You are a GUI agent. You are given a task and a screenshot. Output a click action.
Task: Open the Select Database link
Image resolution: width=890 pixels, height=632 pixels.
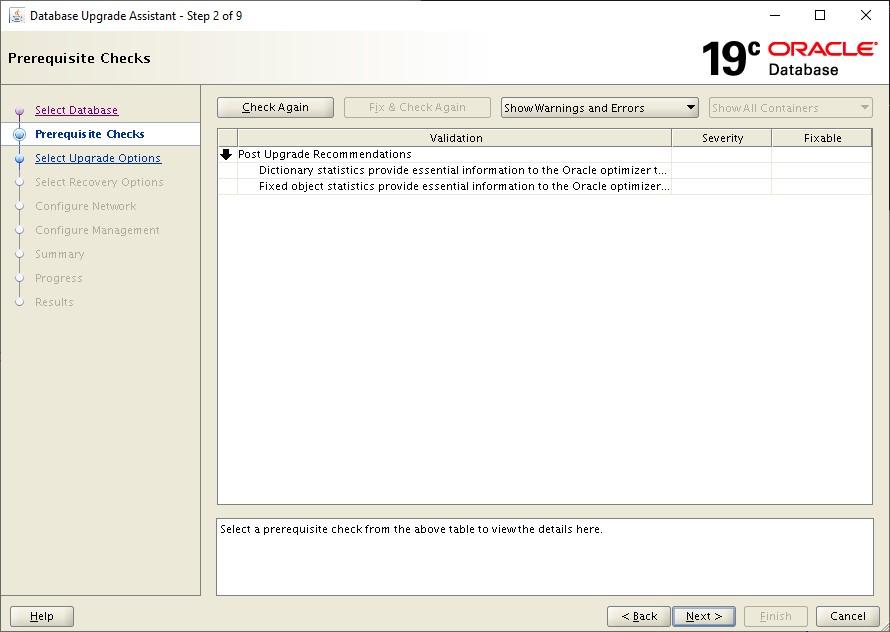click(77, 110)
